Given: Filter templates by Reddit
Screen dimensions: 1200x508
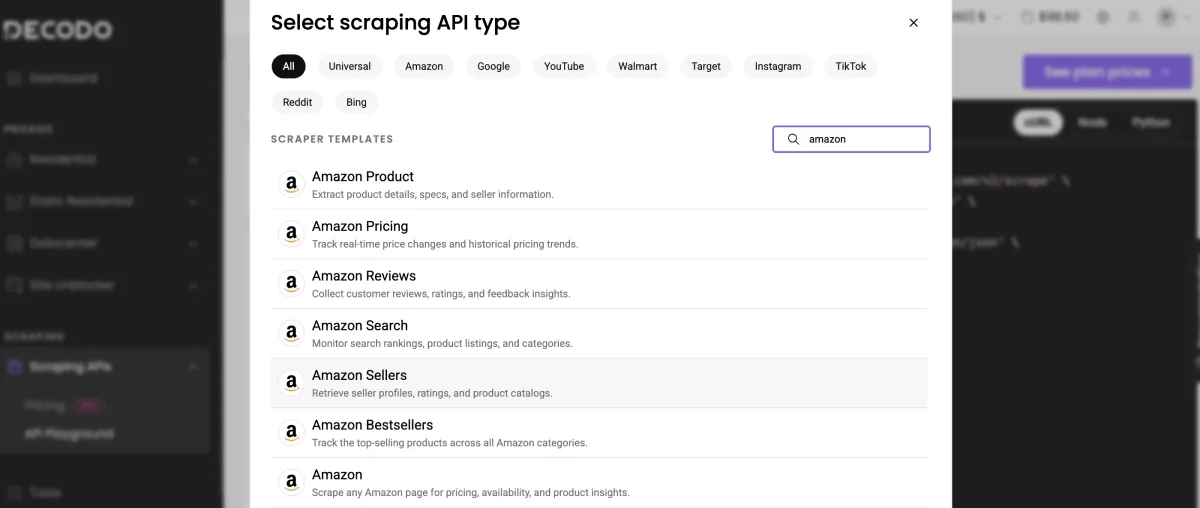Looking at the screenshot, I should [297, 102].
